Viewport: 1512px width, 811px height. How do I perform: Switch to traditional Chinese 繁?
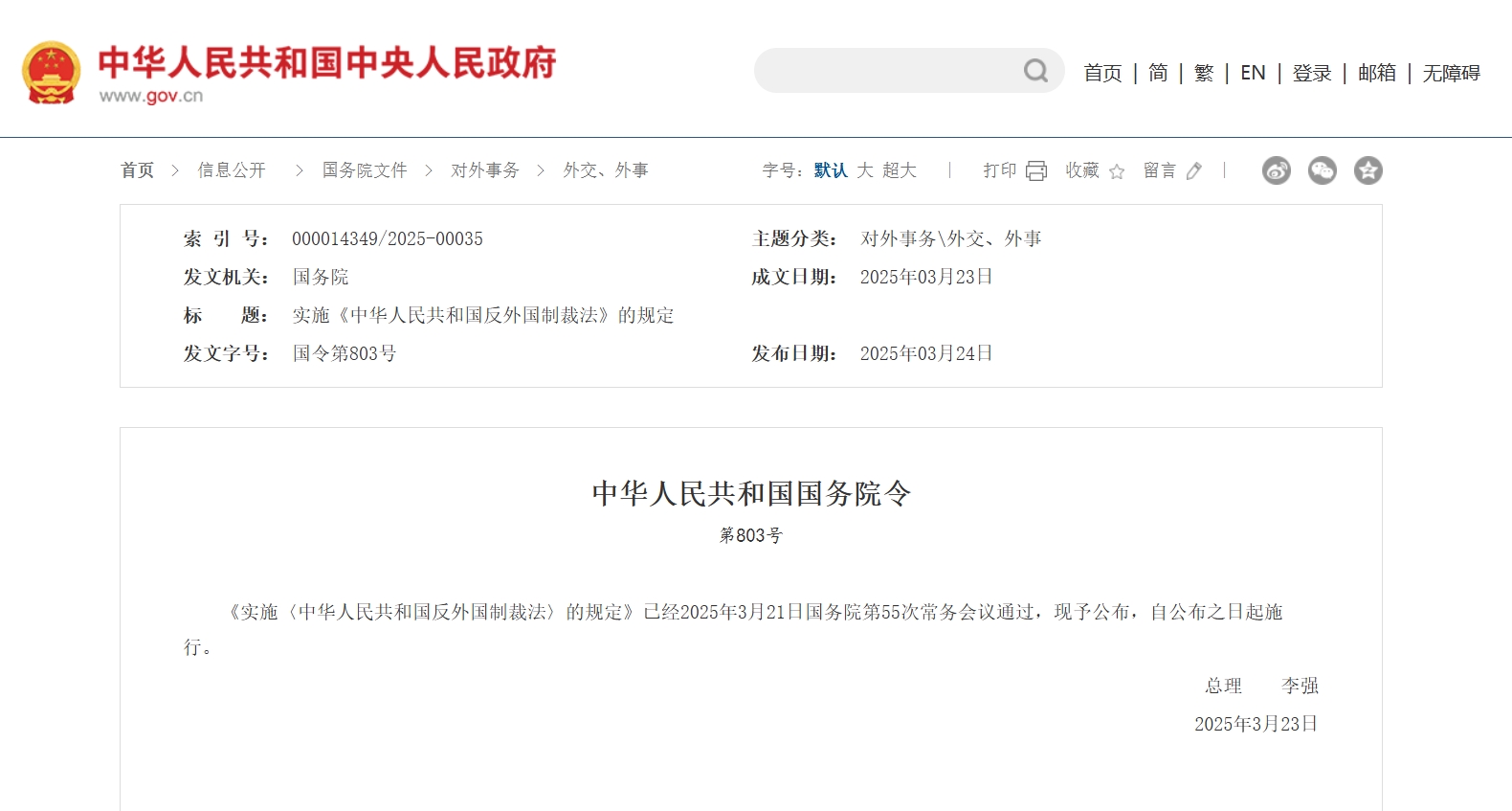tap(1204, 73)
